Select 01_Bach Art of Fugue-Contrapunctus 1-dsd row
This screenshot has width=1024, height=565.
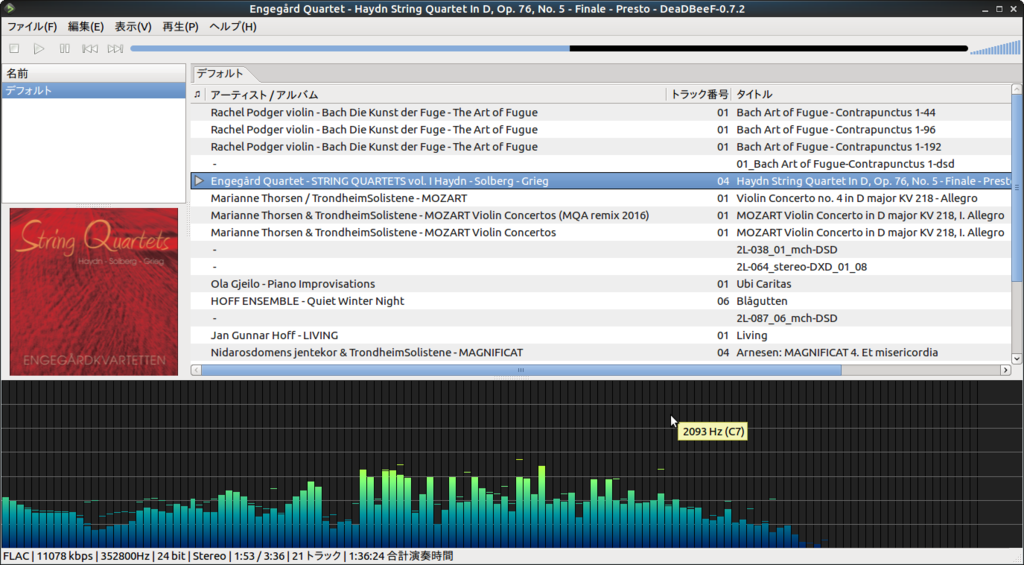(601, 164)
